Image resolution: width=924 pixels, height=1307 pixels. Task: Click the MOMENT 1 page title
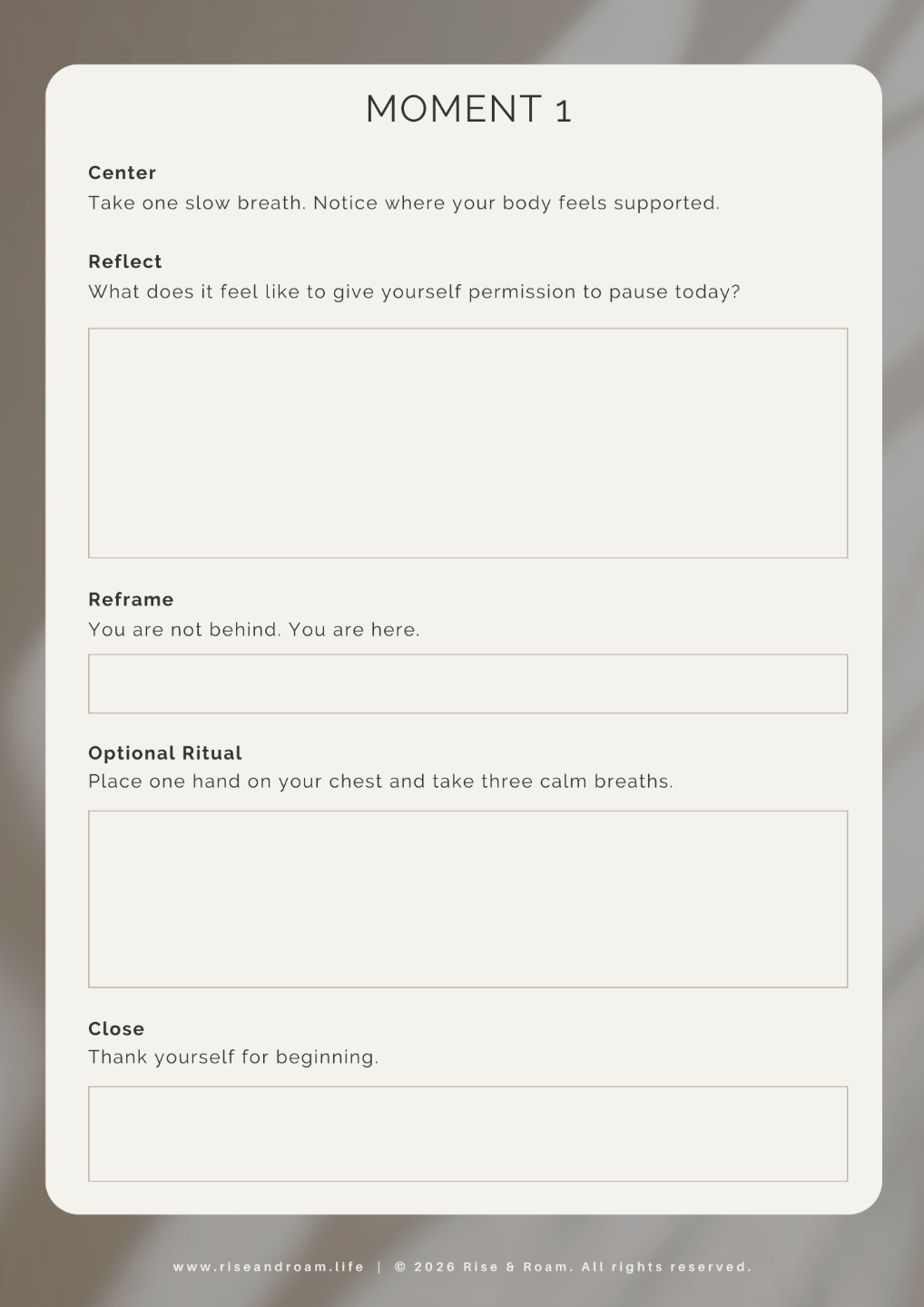[x=468, y=110]
